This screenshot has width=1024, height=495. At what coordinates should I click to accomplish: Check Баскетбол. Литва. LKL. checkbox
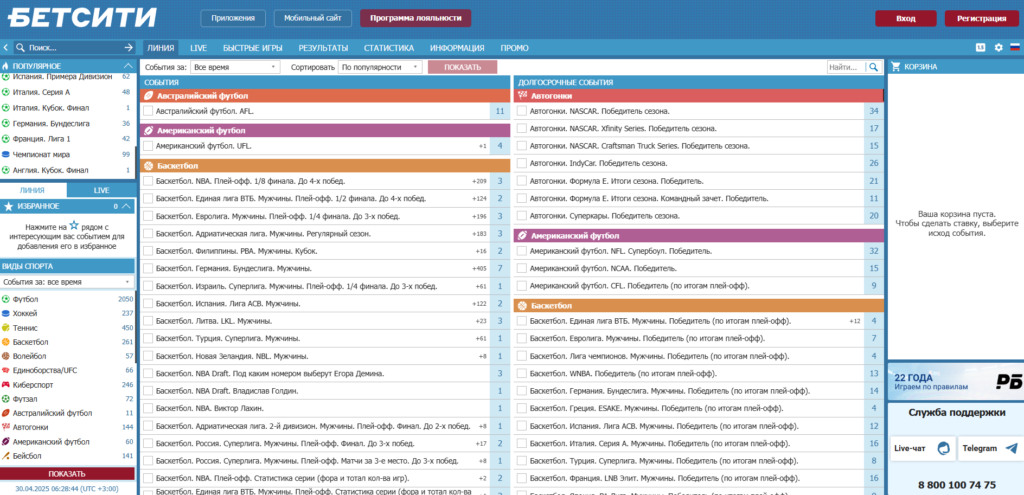148,321
